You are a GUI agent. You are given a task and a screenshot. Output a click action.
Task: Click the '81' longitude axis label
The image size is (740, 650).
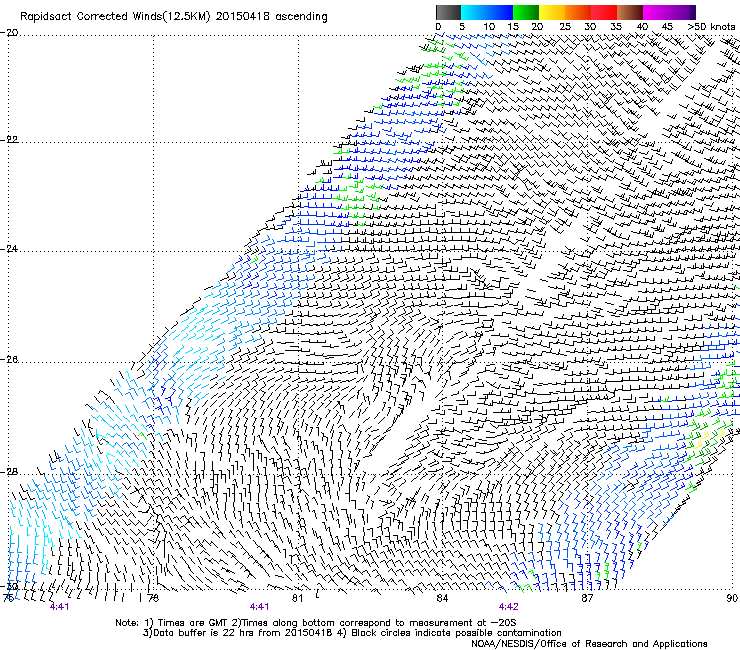pos(297,598)
